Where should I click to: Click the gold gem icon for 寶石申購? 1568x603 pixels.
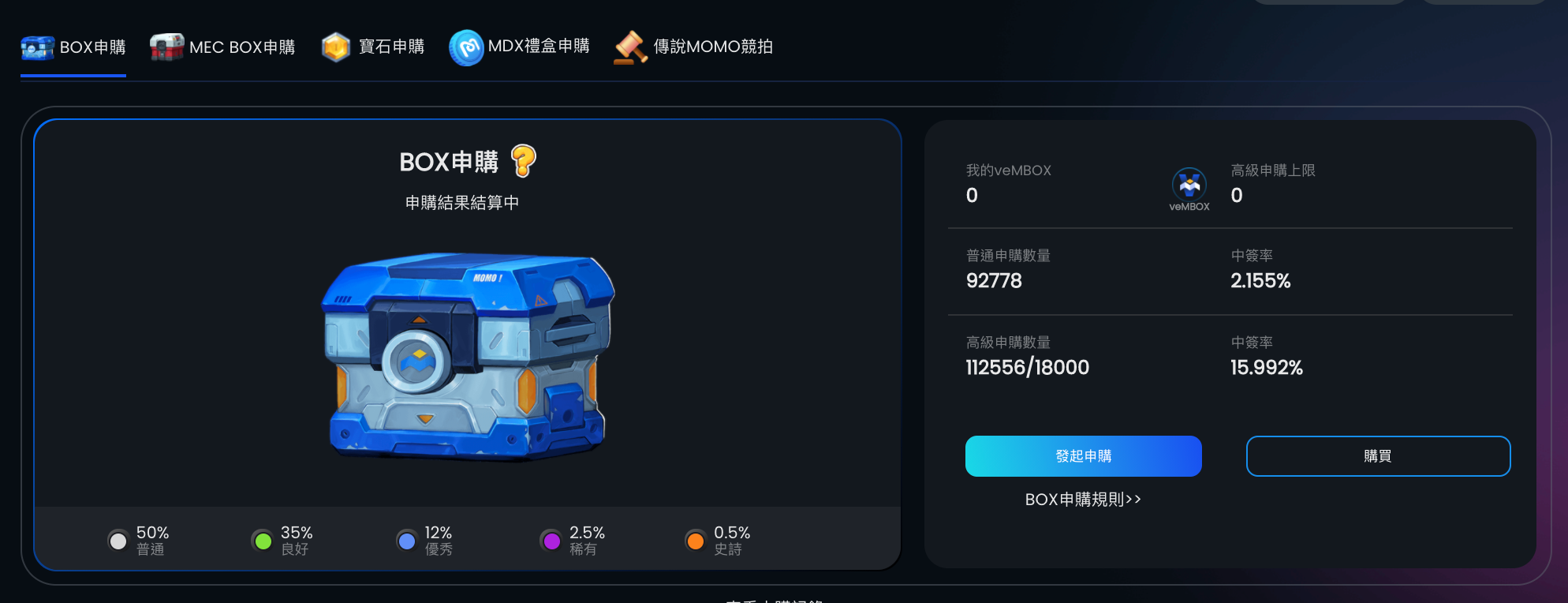point(336,47)
